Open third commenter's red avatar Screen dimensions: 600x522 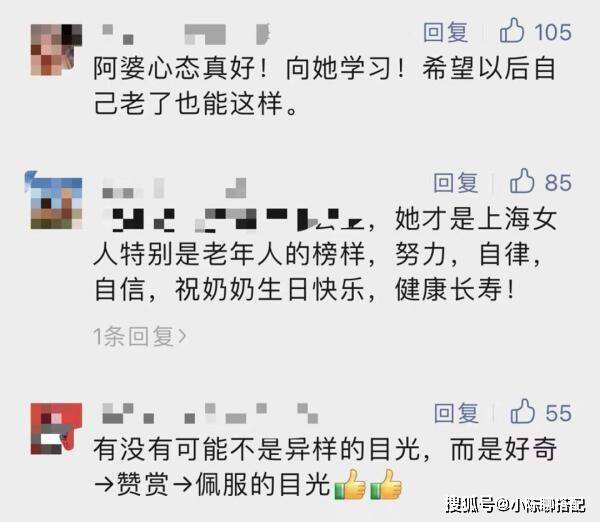[x=56, y=428]
